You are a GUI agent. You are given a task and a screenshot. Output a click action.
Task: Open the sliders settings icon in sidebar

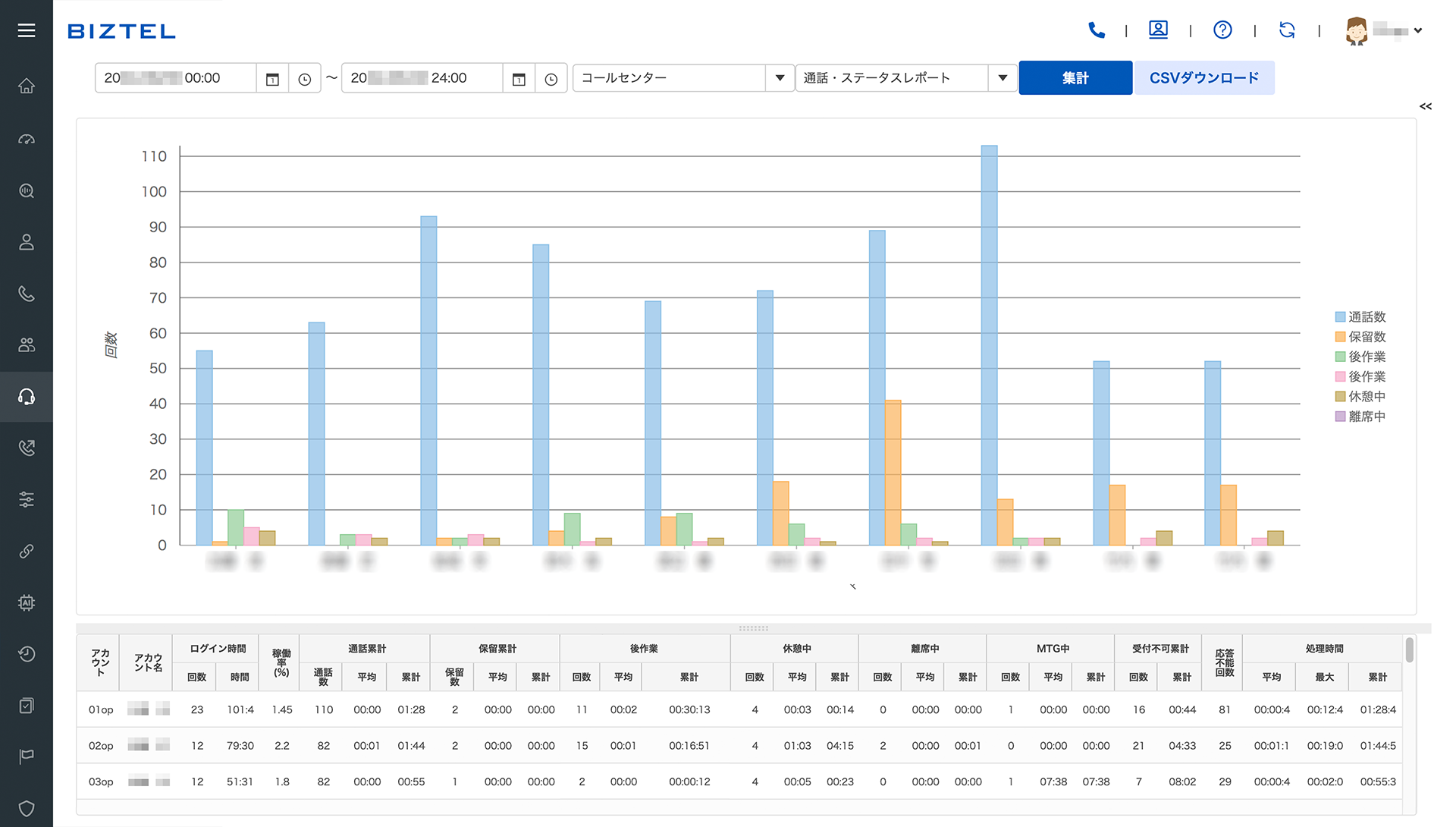[x=27, y=499]
